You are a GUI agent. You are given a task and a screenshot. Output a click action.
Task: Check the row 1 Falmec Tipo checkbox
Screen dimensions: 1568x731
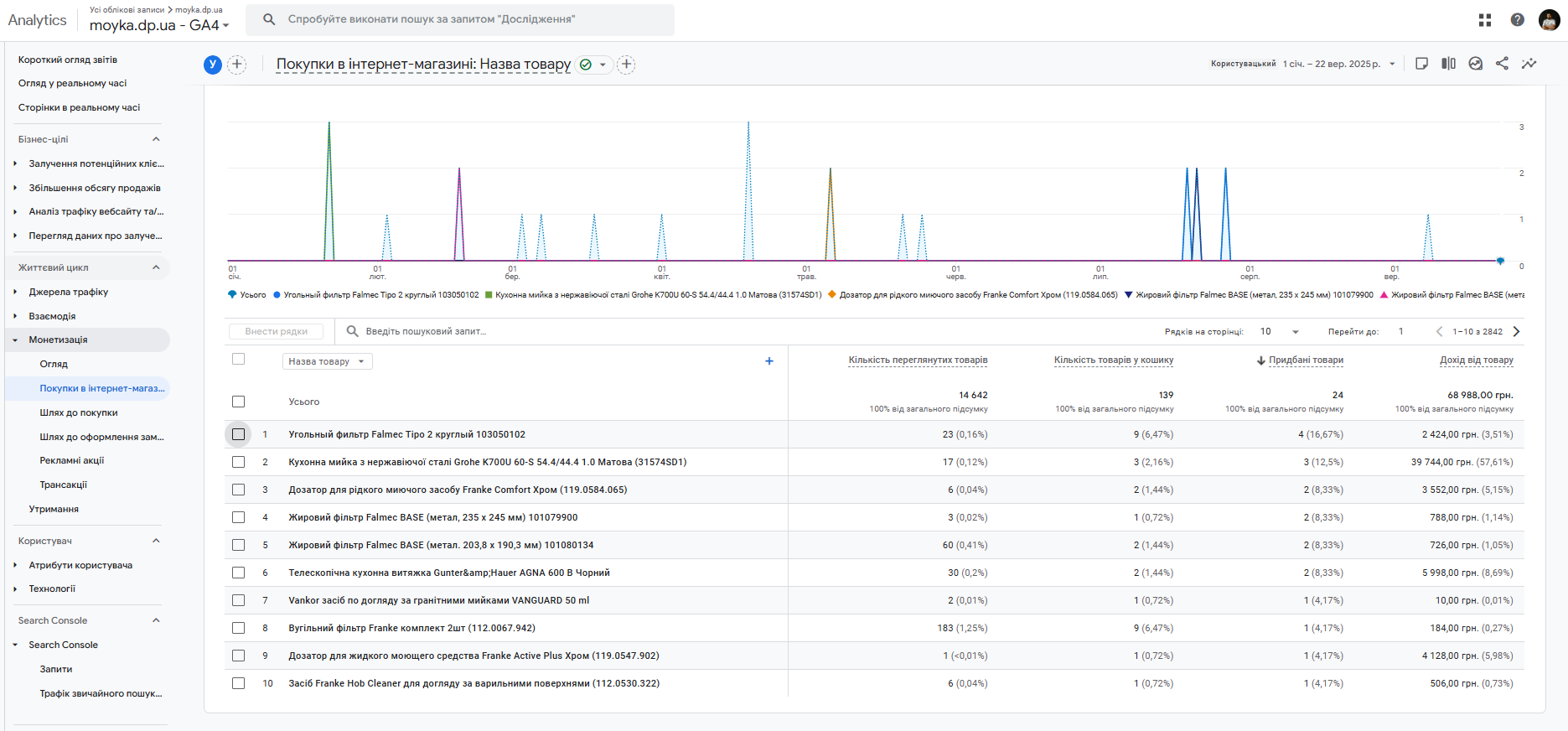point(239,434)
